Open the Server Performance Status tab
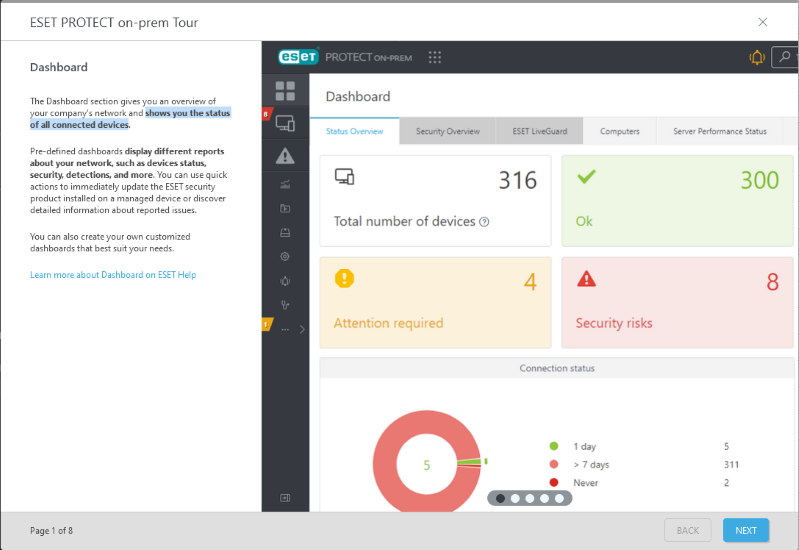 point(719,131)
